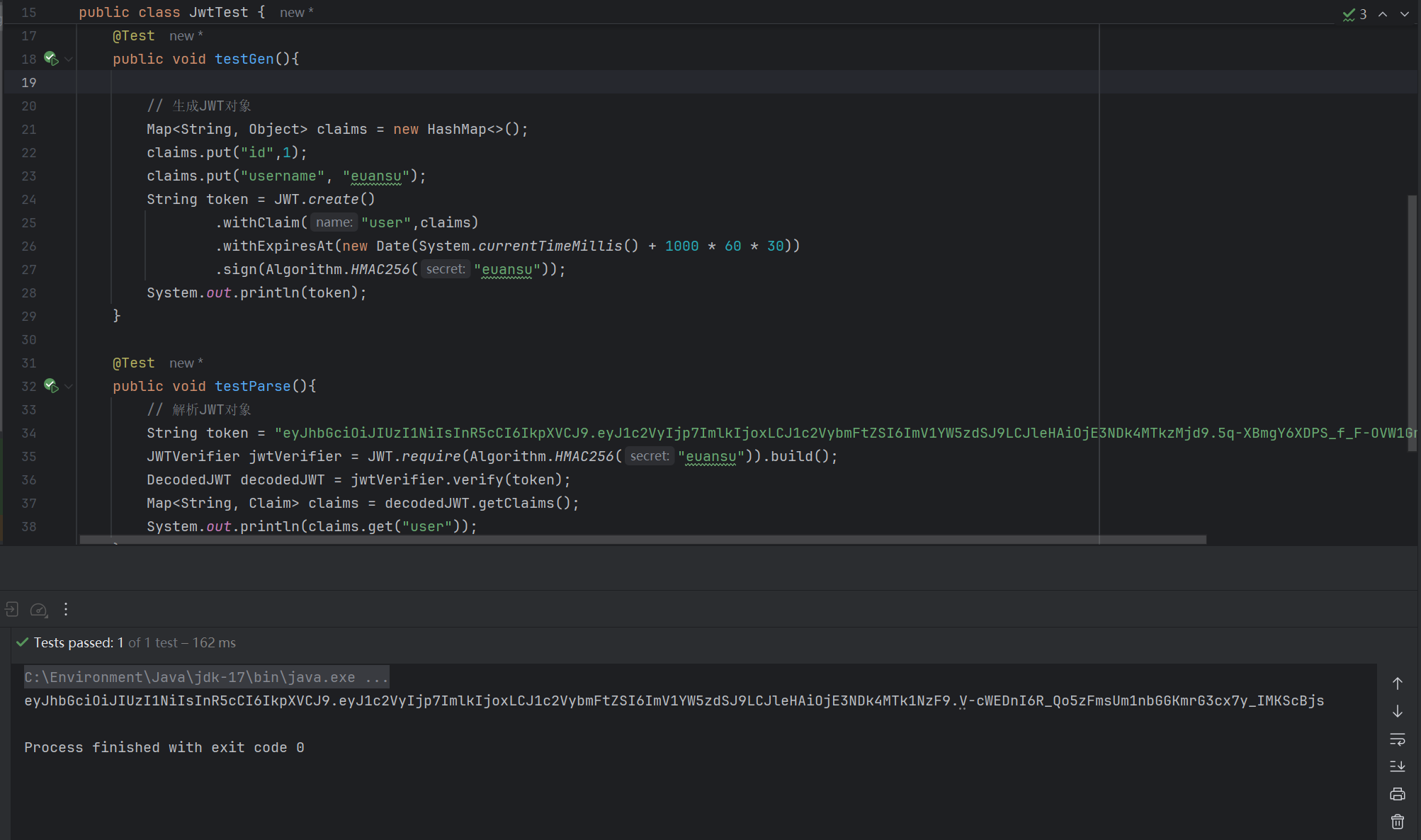Expand the folded java.exe command line
Viewport: 1421px width, 840px height.
point(376,678)
